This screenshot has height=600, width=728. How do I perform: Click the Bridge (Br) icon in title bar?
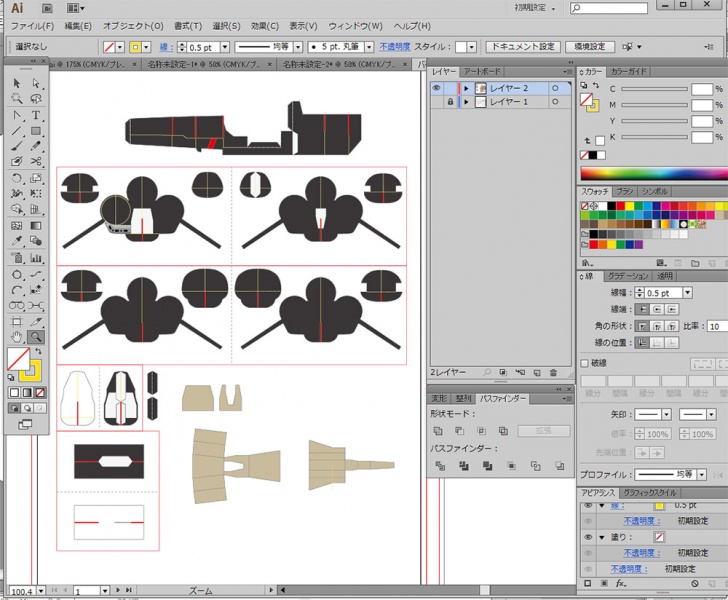point(47,8)
